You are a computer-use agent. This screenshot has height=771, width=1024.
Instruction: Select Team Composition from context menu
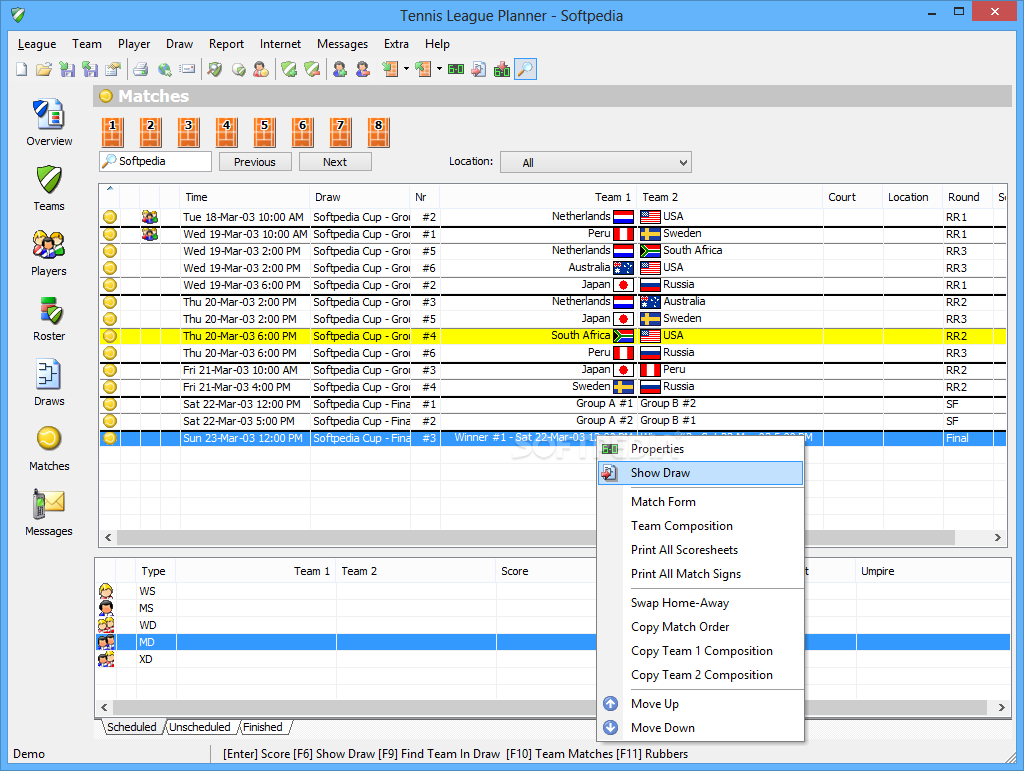click(x=700, y=526)
